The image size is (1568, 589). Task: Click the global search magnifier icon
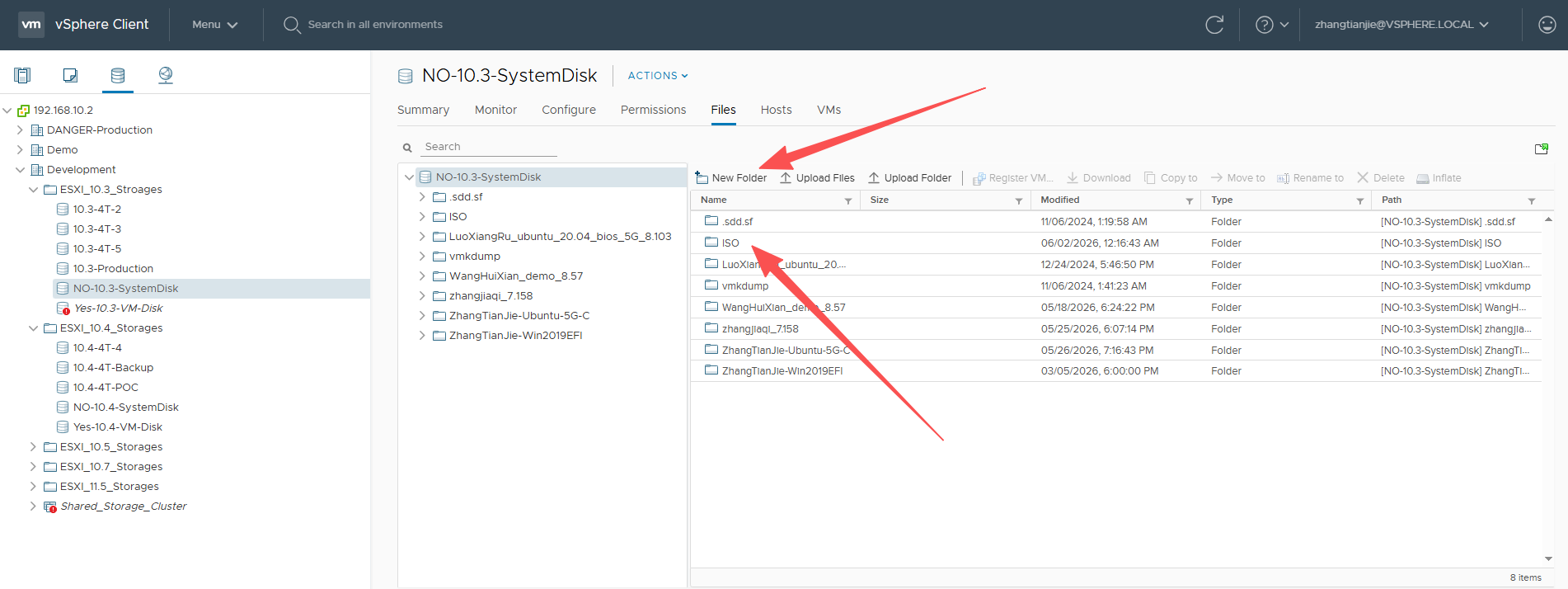coord(292,25)
